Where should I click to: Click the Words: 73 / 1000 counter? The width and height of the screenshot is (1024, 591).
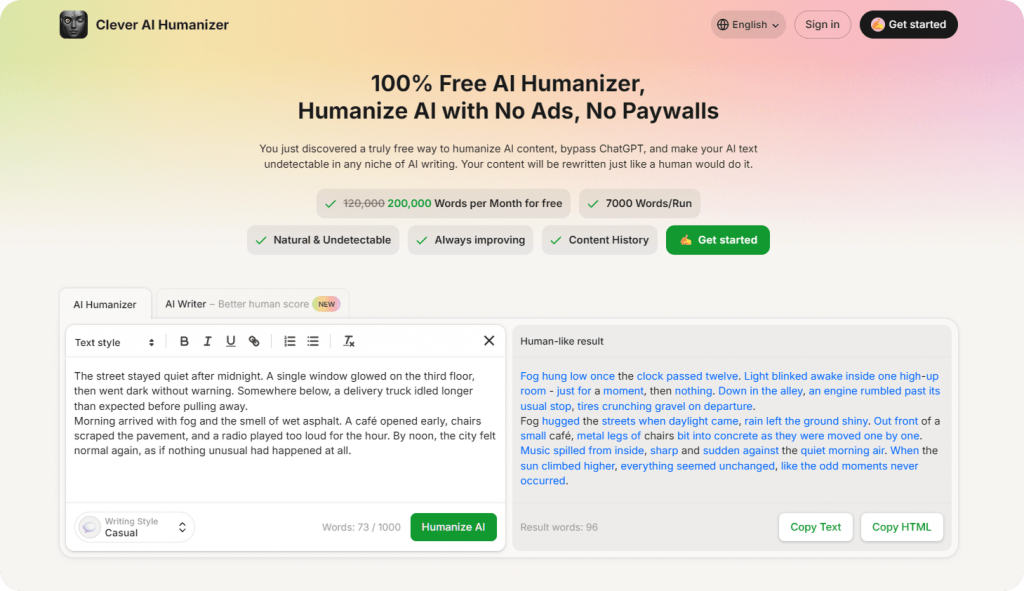pyautogui.click(x=361, y=527)
